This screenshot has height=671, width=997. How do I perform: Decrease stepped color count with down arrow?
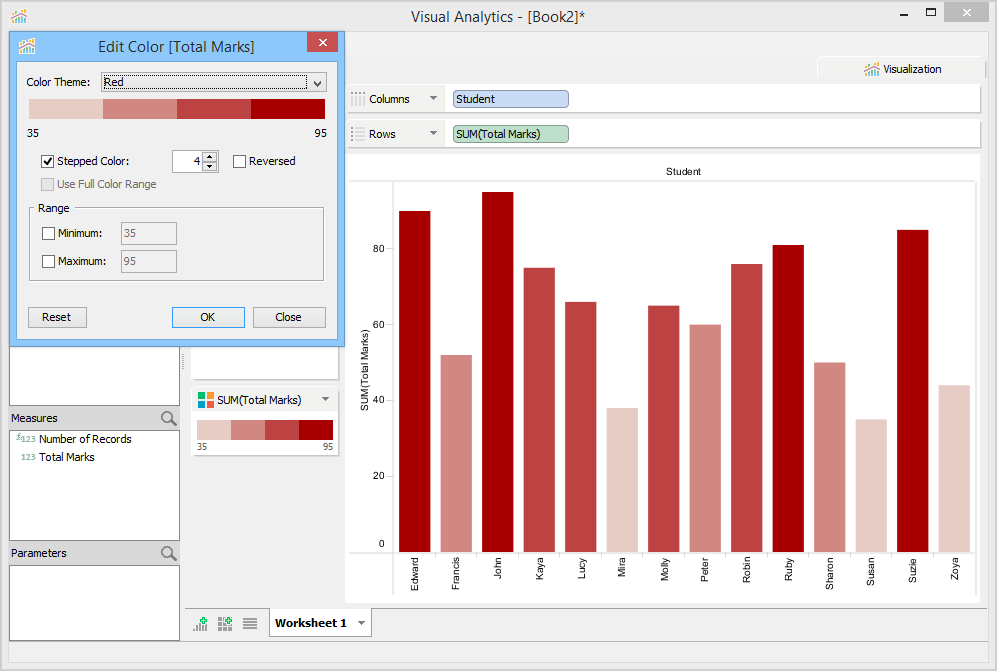210,167
